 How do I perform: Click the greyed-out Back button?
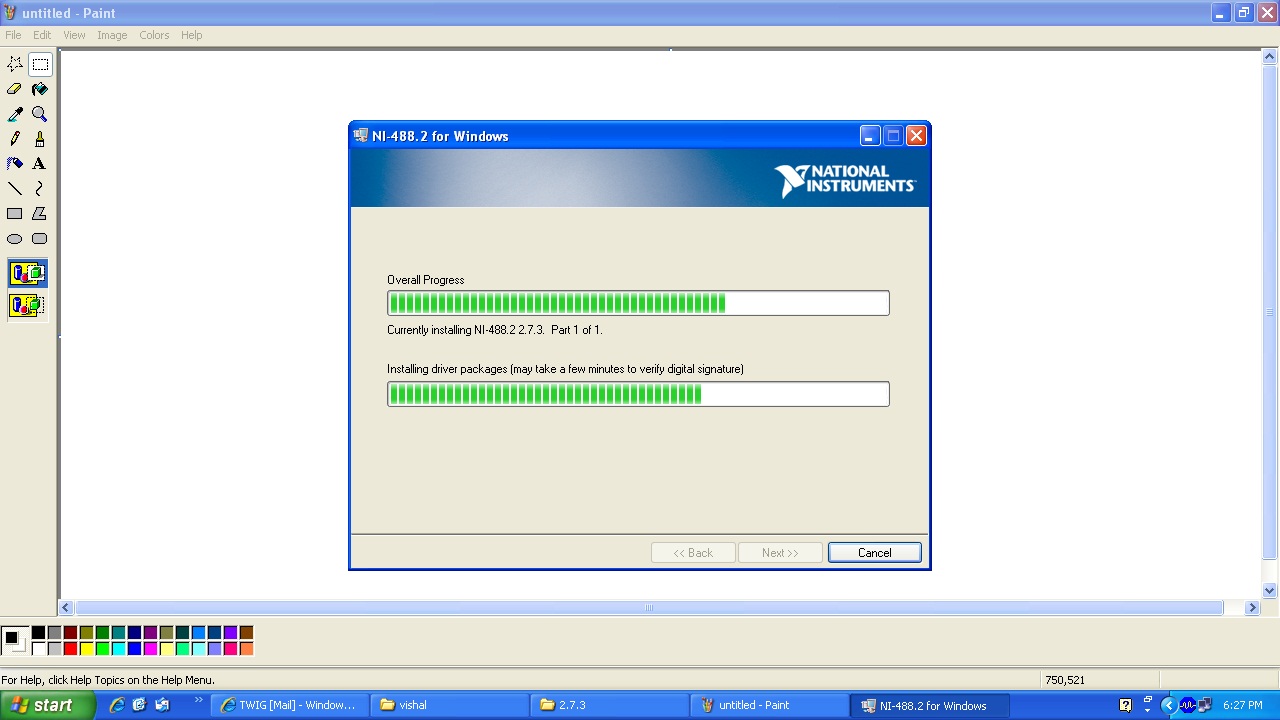[x=693, y=553]
